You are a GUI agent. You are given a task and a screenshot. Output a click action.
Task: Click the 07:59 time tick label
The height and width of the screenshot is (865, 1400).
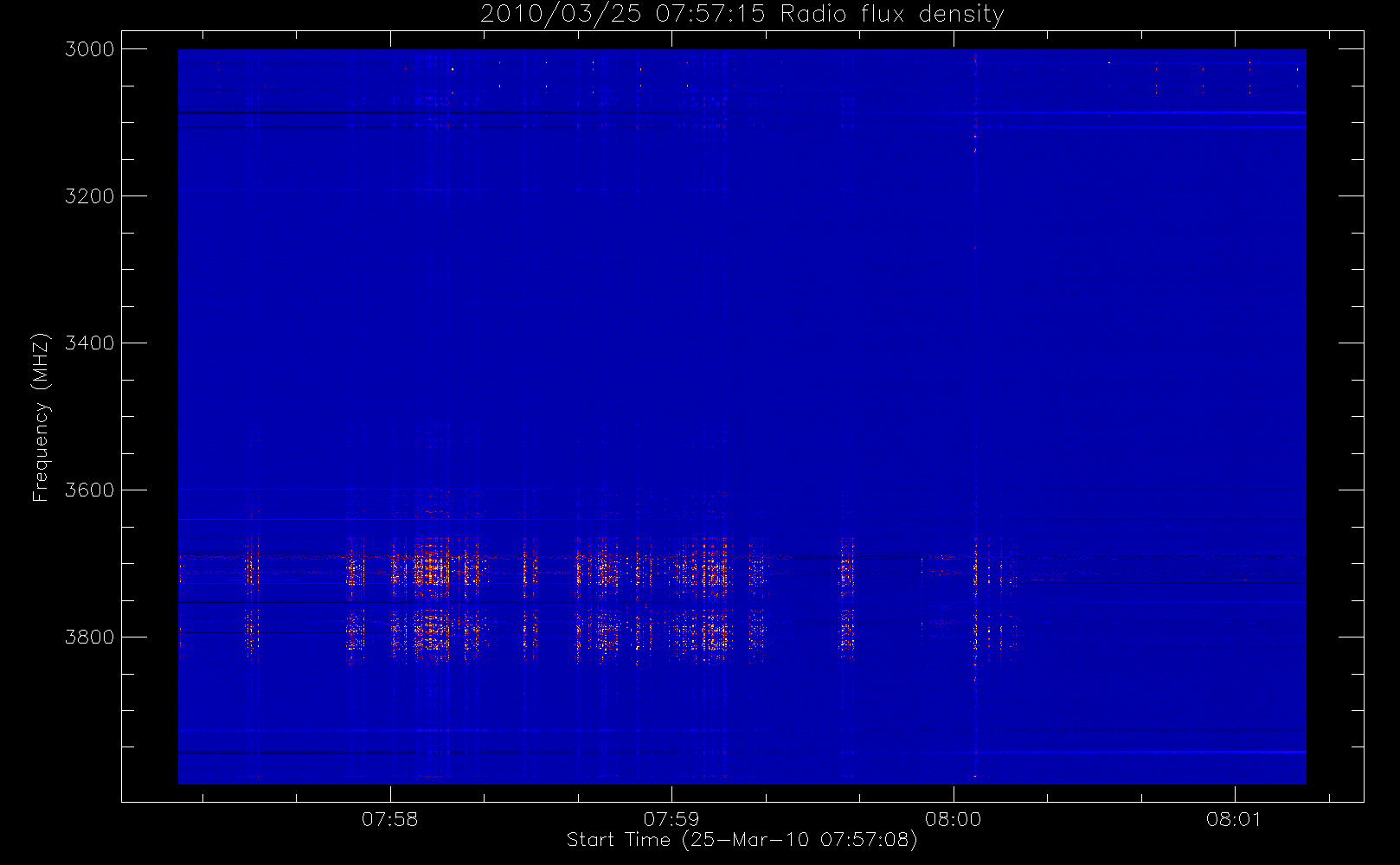coord(671,819)
